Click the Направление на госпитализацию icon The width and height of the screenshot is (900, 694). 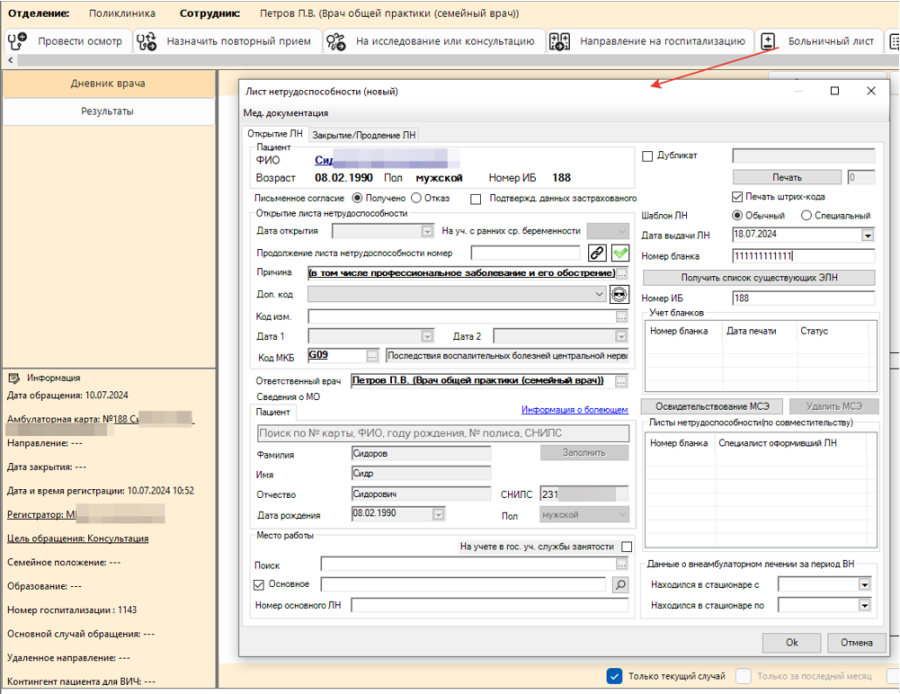point(560,41)
